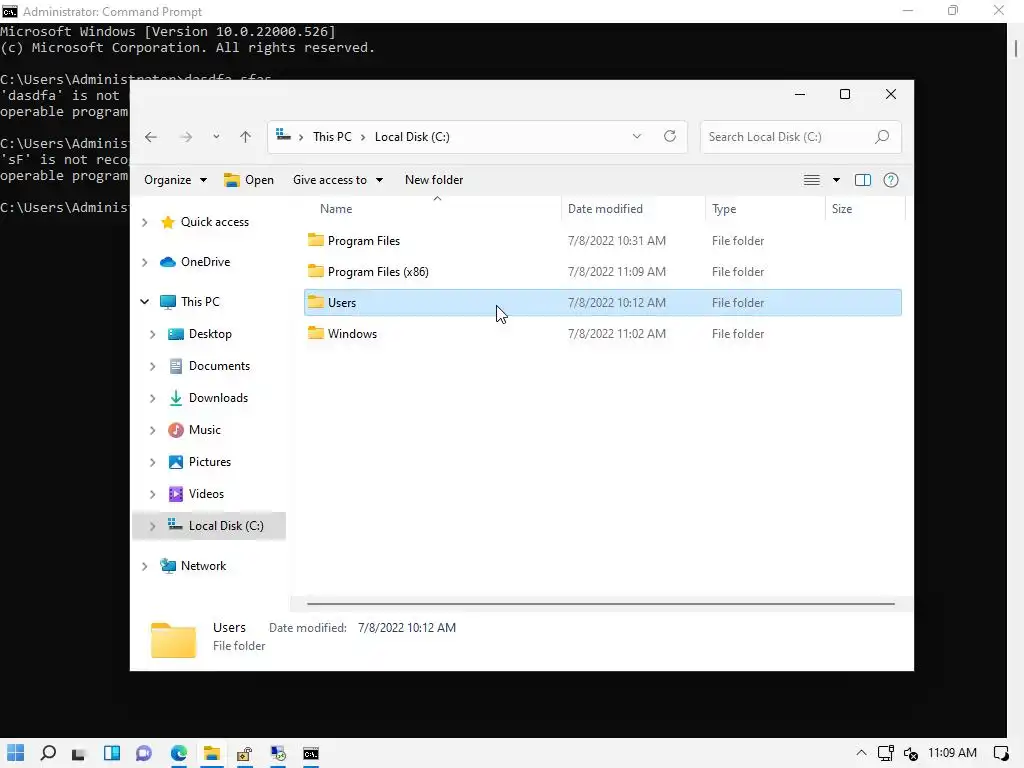
Task: Open the Organize menu
Action: click(175, 180)
